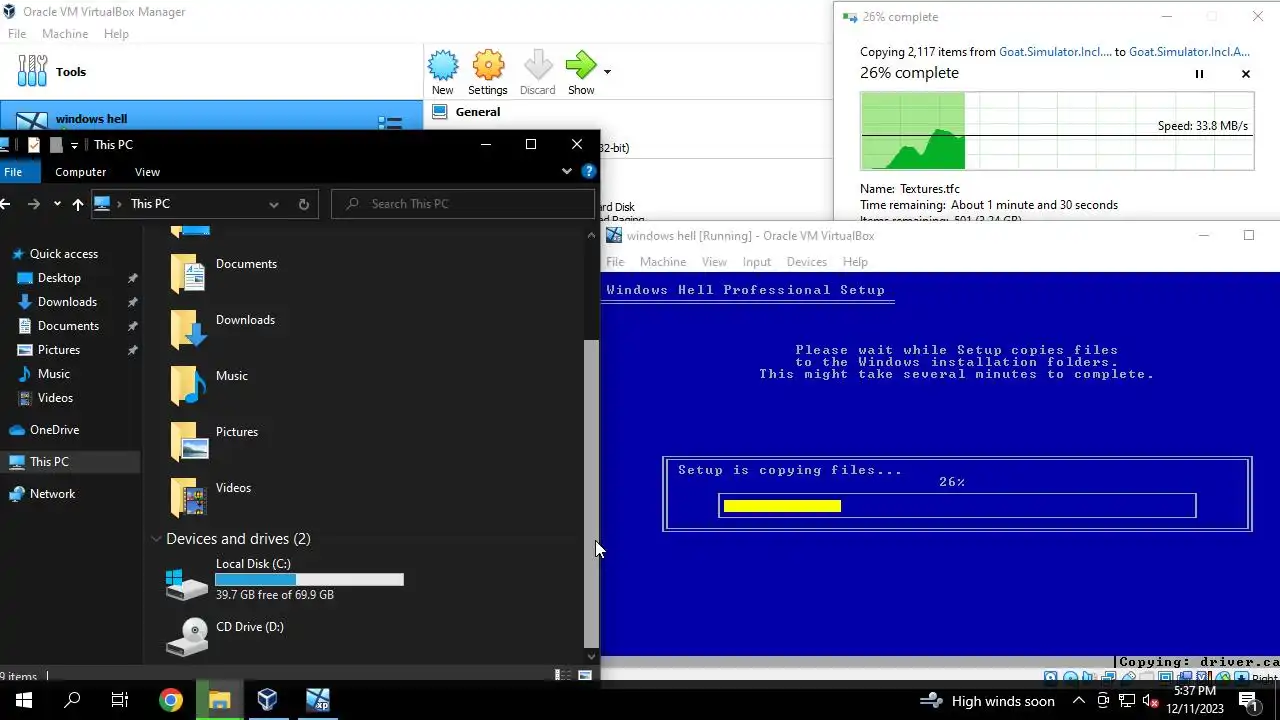Image resolution: width=1280 pixels, height=720 pixels.
Task: Open File menu in VirtualBox Manager
Action: point(17,34)
